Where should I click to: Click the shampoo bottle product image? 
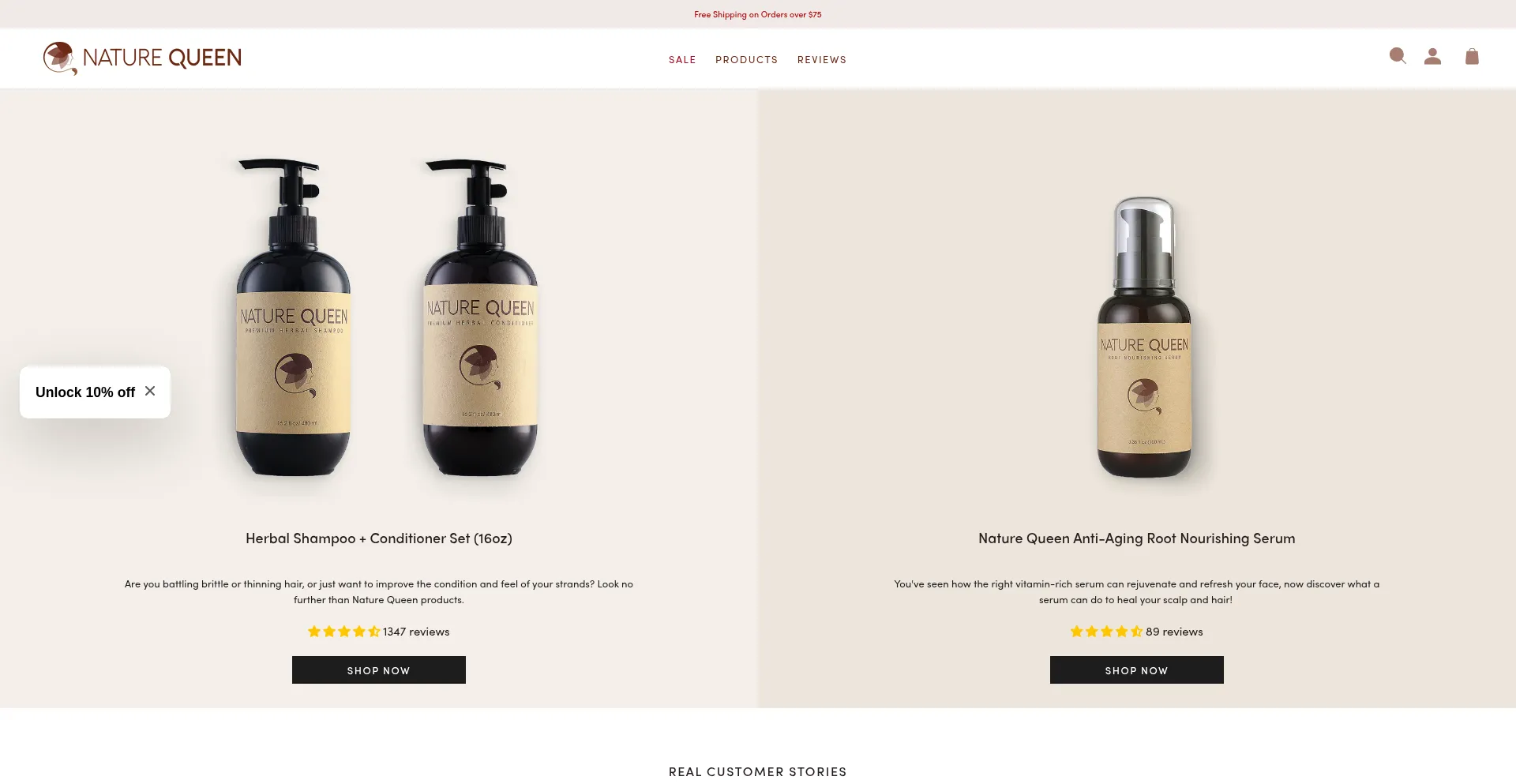pyautogui.click(x=293, y=317)
